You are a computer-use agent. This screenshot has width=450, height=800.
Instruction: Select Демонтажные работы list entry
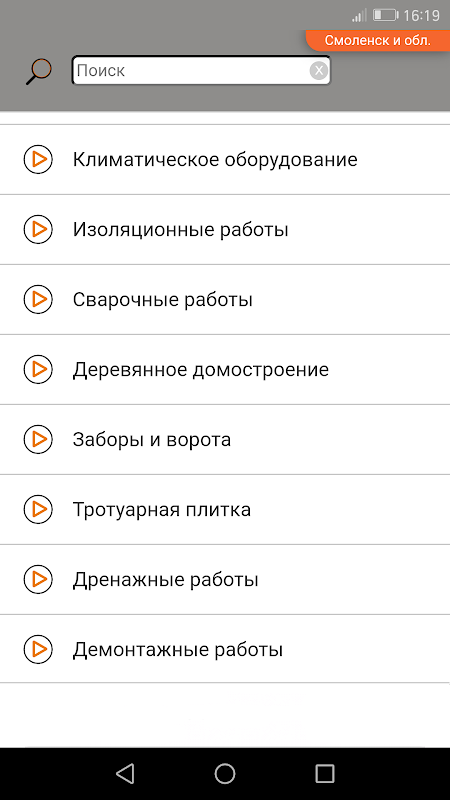pos(225,649)
